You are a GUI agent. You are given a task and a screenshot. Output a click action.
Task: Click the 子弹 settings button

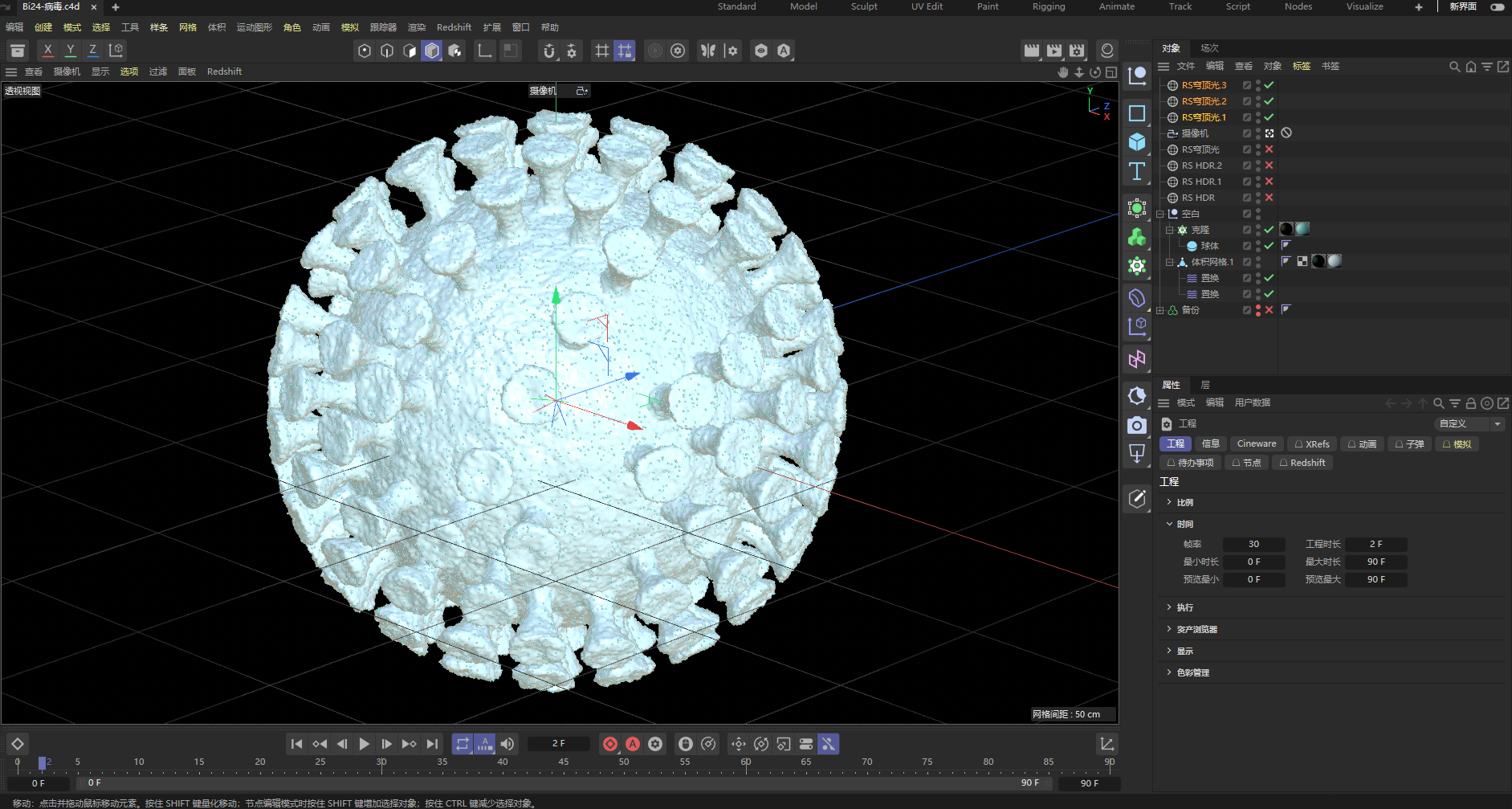(1409, 444)
